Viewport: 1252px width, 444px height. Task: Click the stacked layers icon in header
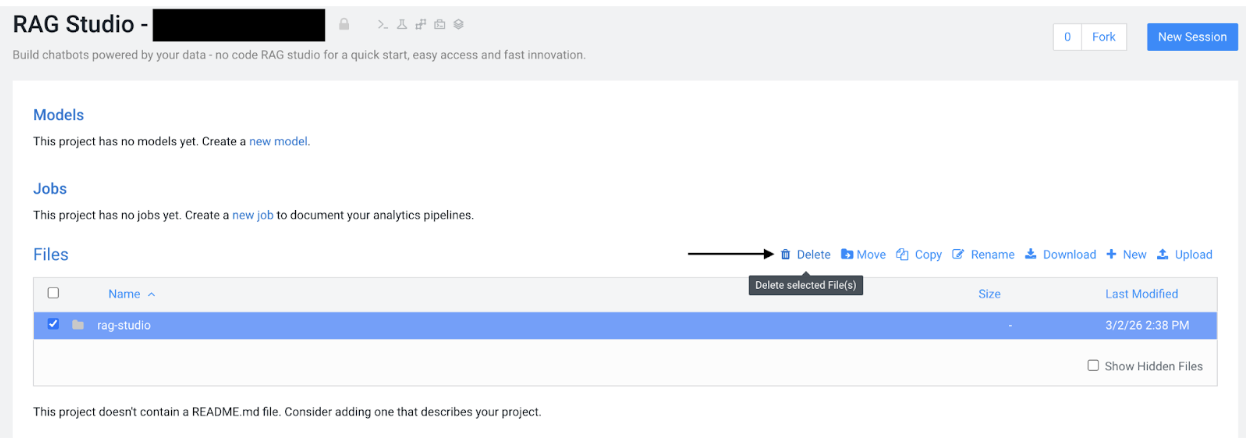pos(458,24)
